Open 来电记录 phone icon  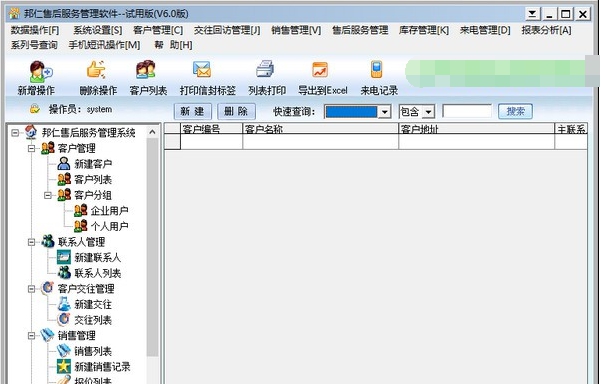point(376,69)
